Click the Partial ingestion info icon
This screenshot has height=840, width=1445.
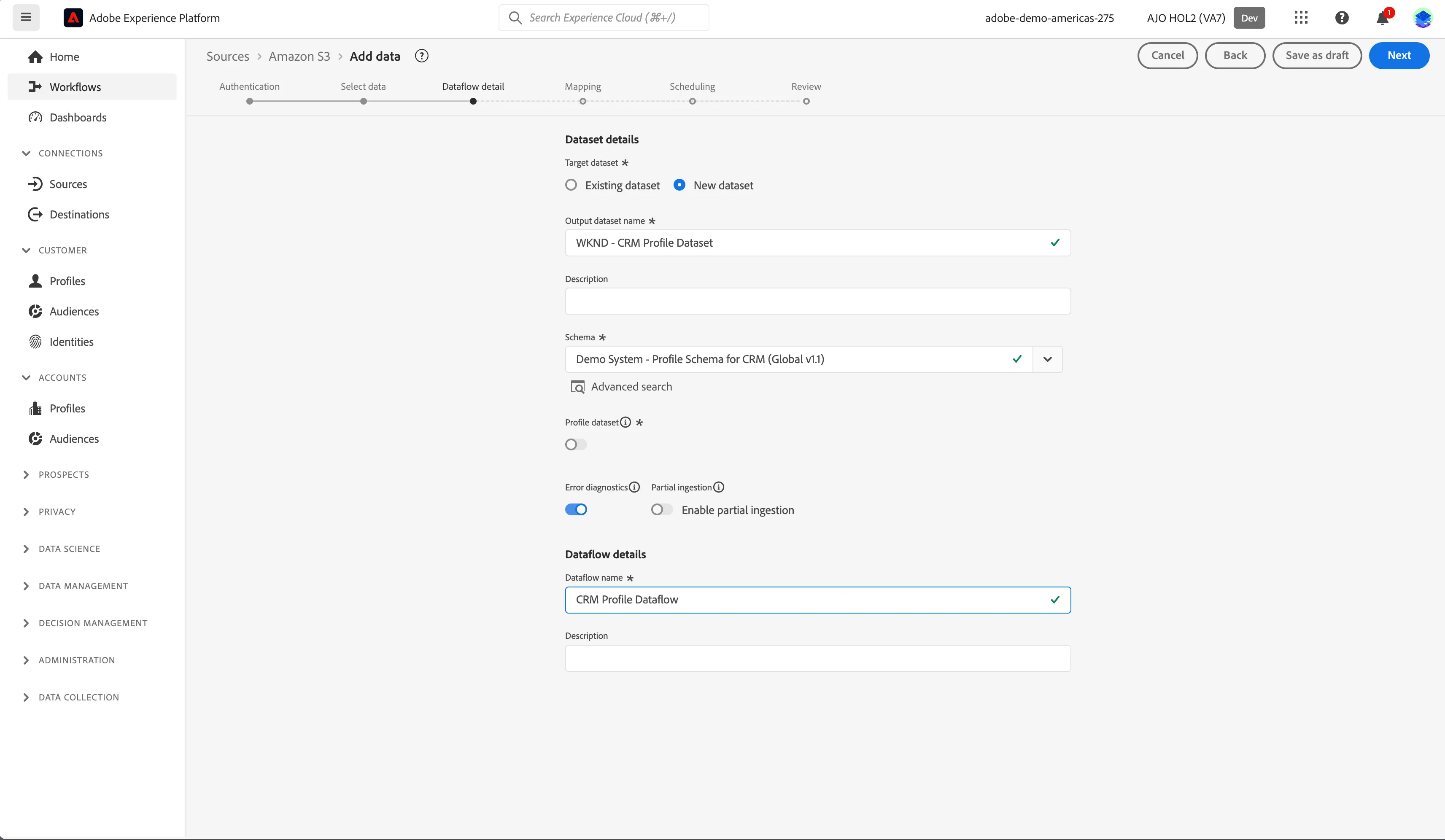718,487
